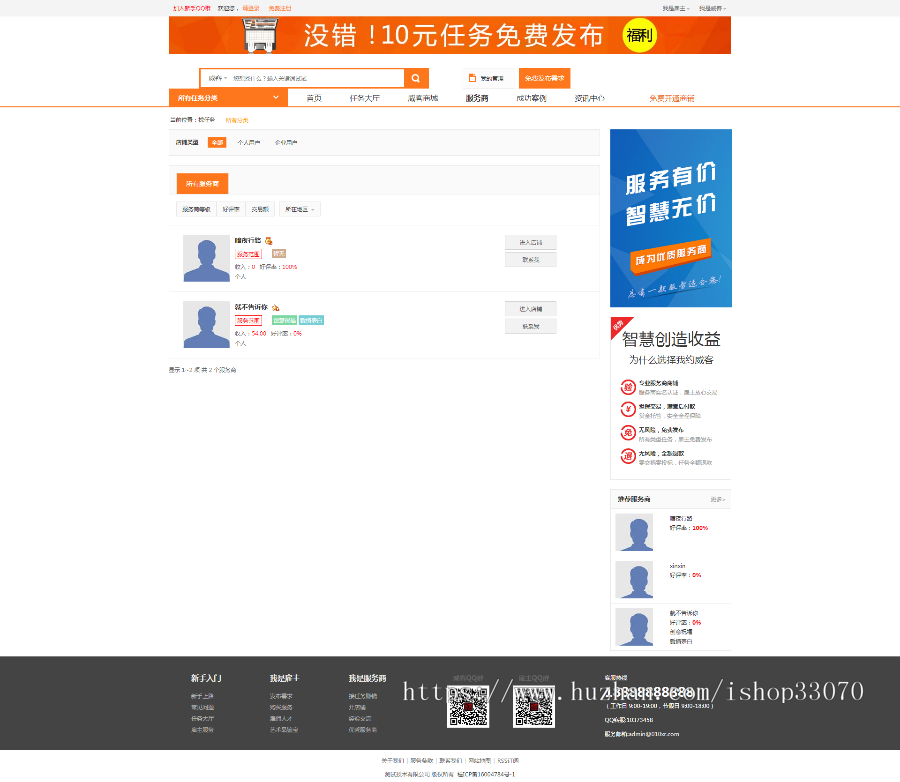
Task: Click the avatar of 就不告诉你
Action: (x=207, y=324)
